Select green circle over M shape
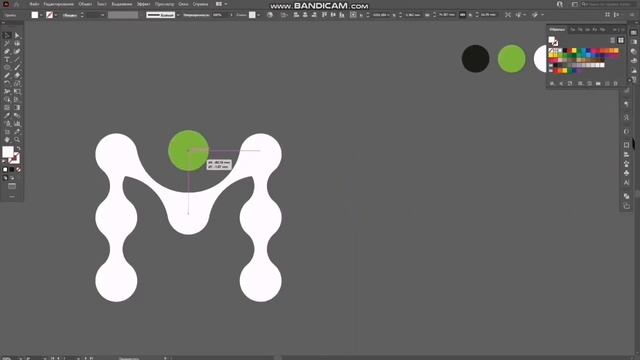The image size is (640, 360). click(189, 151)
